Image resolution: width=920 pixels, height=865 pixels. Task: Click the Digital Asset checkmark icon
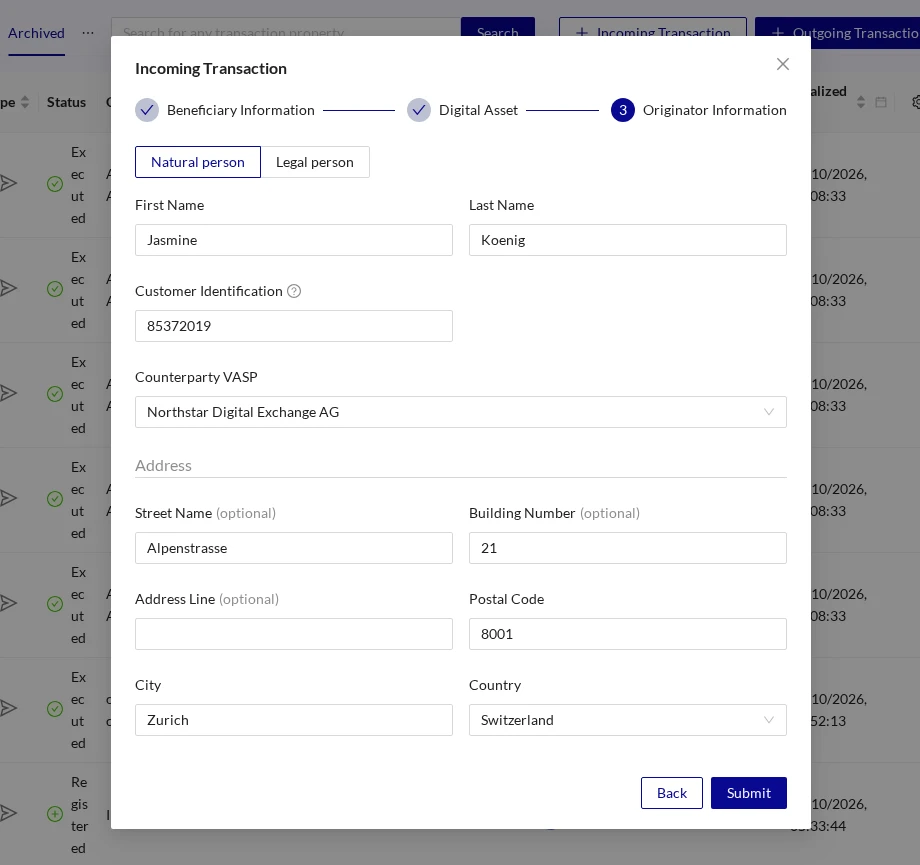419,110
